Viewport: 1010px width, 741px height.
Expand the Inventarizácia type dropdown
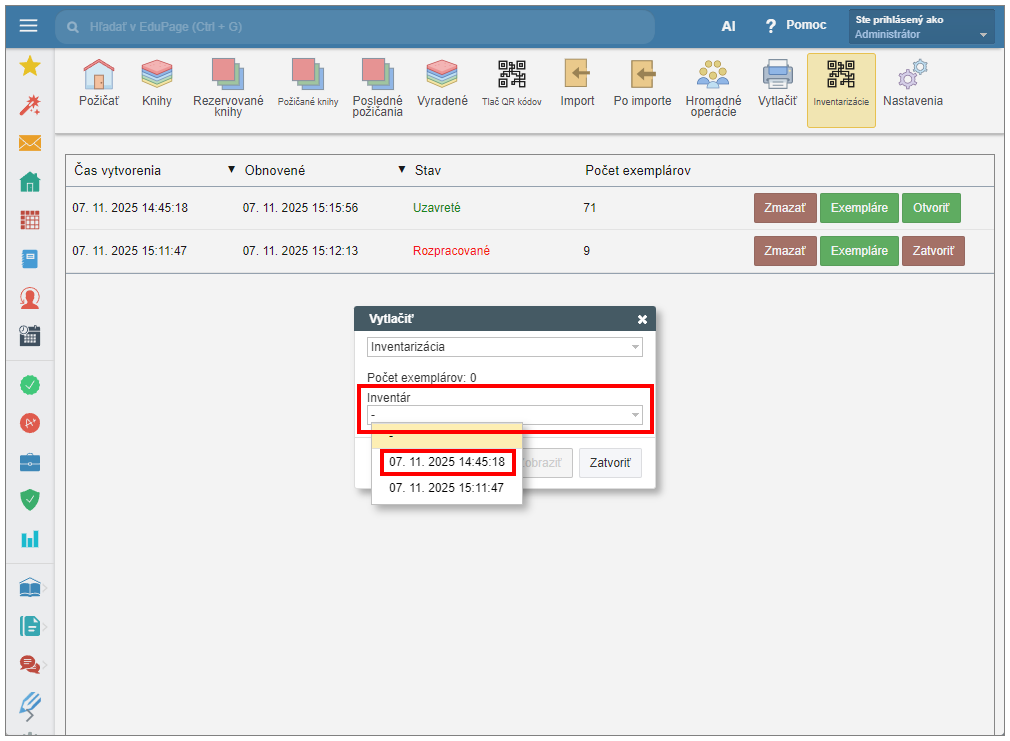(x=504, y=347)
